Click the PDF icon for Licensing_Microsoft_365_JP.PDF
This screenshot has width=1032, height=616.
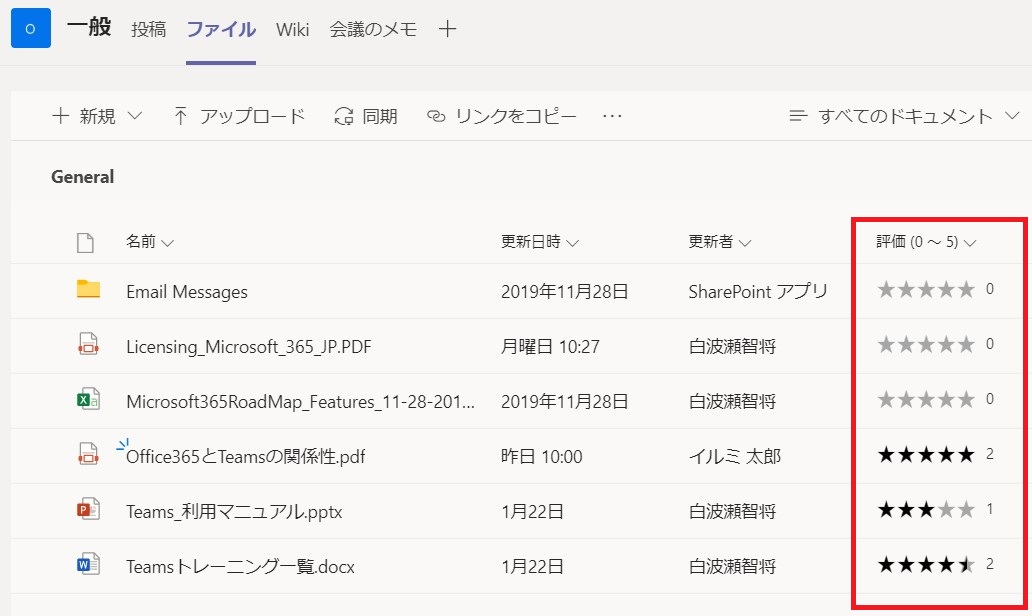(89, 346)
